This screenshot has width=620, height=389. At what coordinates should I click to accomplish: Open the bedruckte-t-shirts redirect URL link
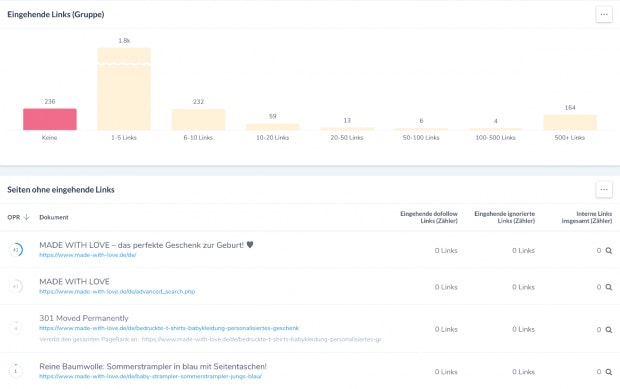169,328
